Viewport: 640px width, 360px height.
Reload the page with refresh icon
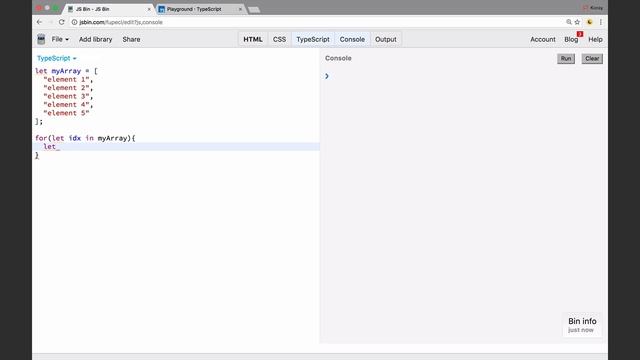(62, 22)
